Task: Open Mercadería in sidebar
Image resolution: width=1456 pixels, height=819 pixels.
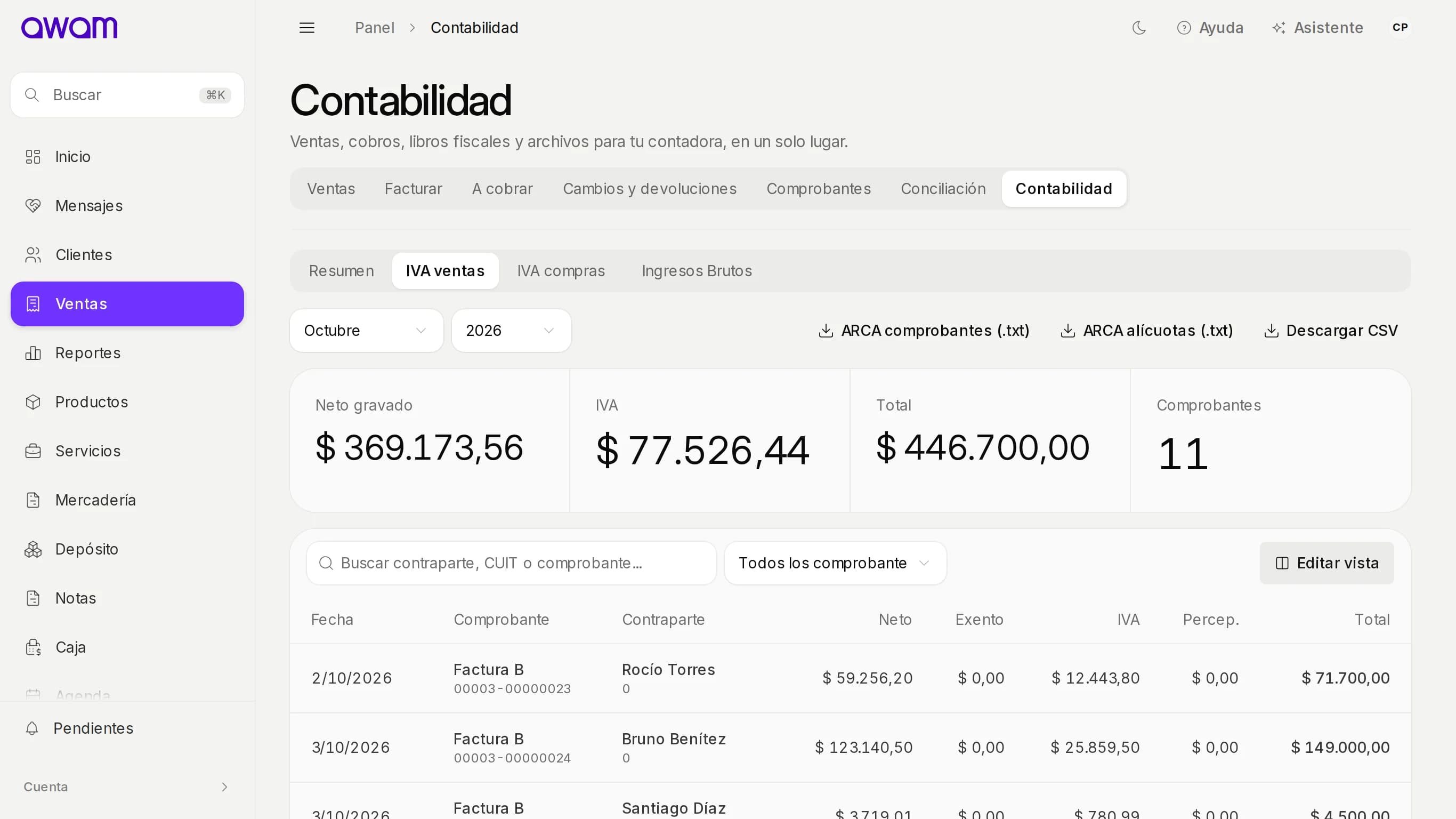Action: [127, 501]
